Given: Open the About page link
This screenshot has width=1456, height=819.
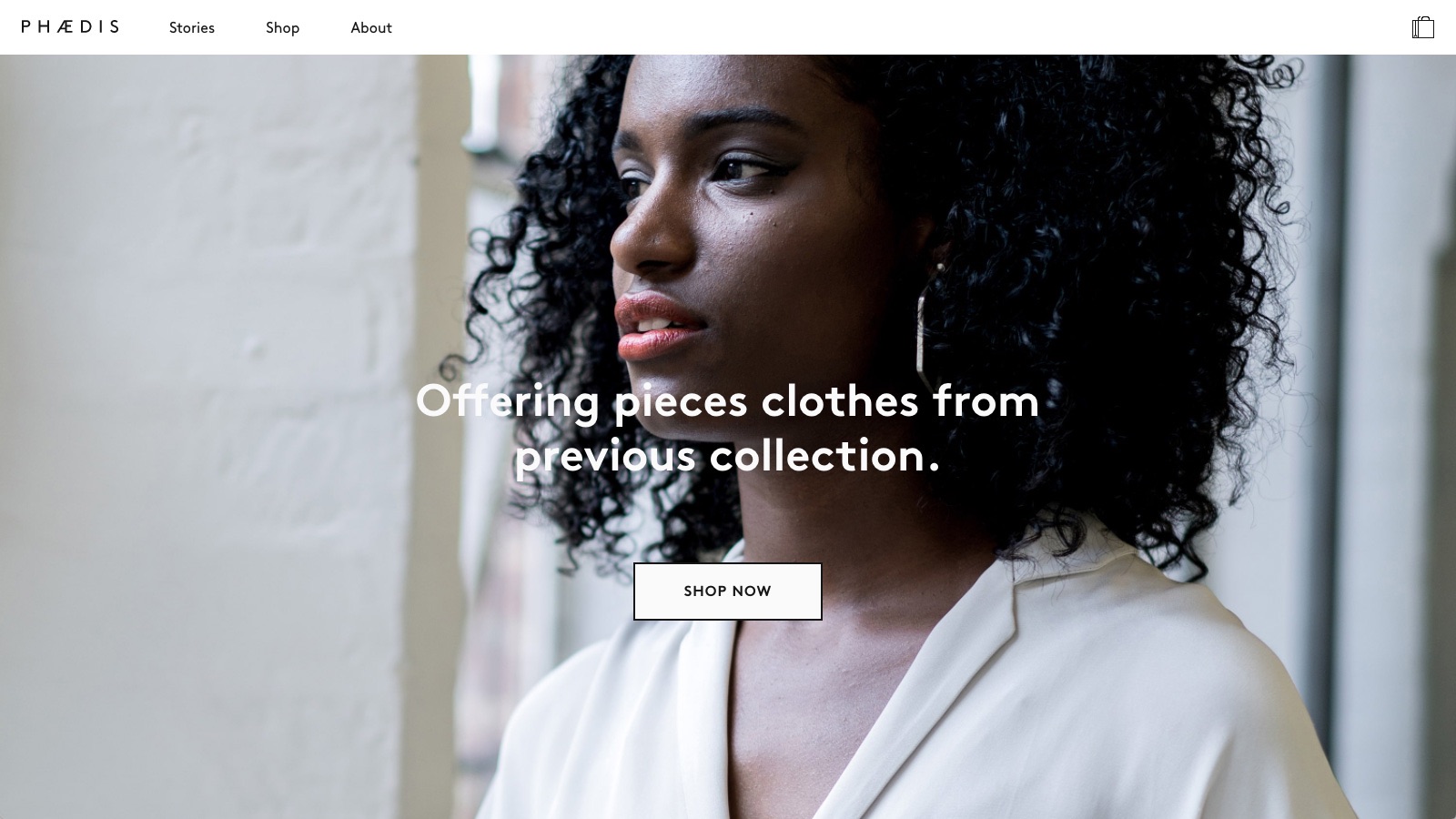Looking at the screenshot, I should click(x=371, y=27).
